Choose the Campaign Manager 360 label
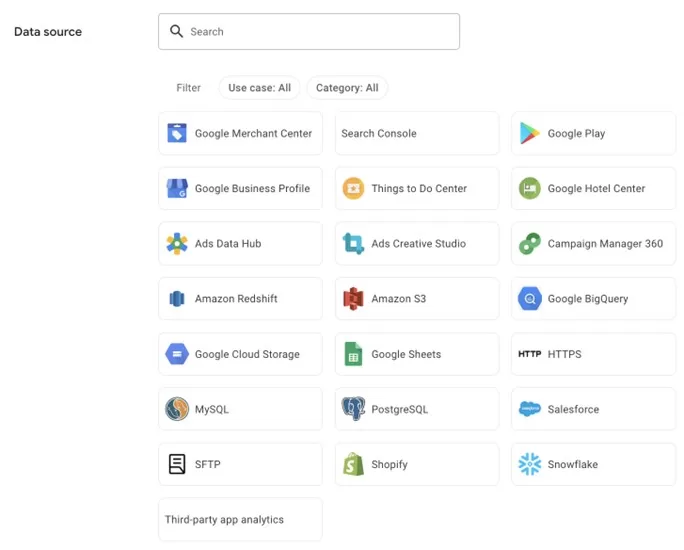This screenshot has height=550, width=684. [x=605, y=243]
